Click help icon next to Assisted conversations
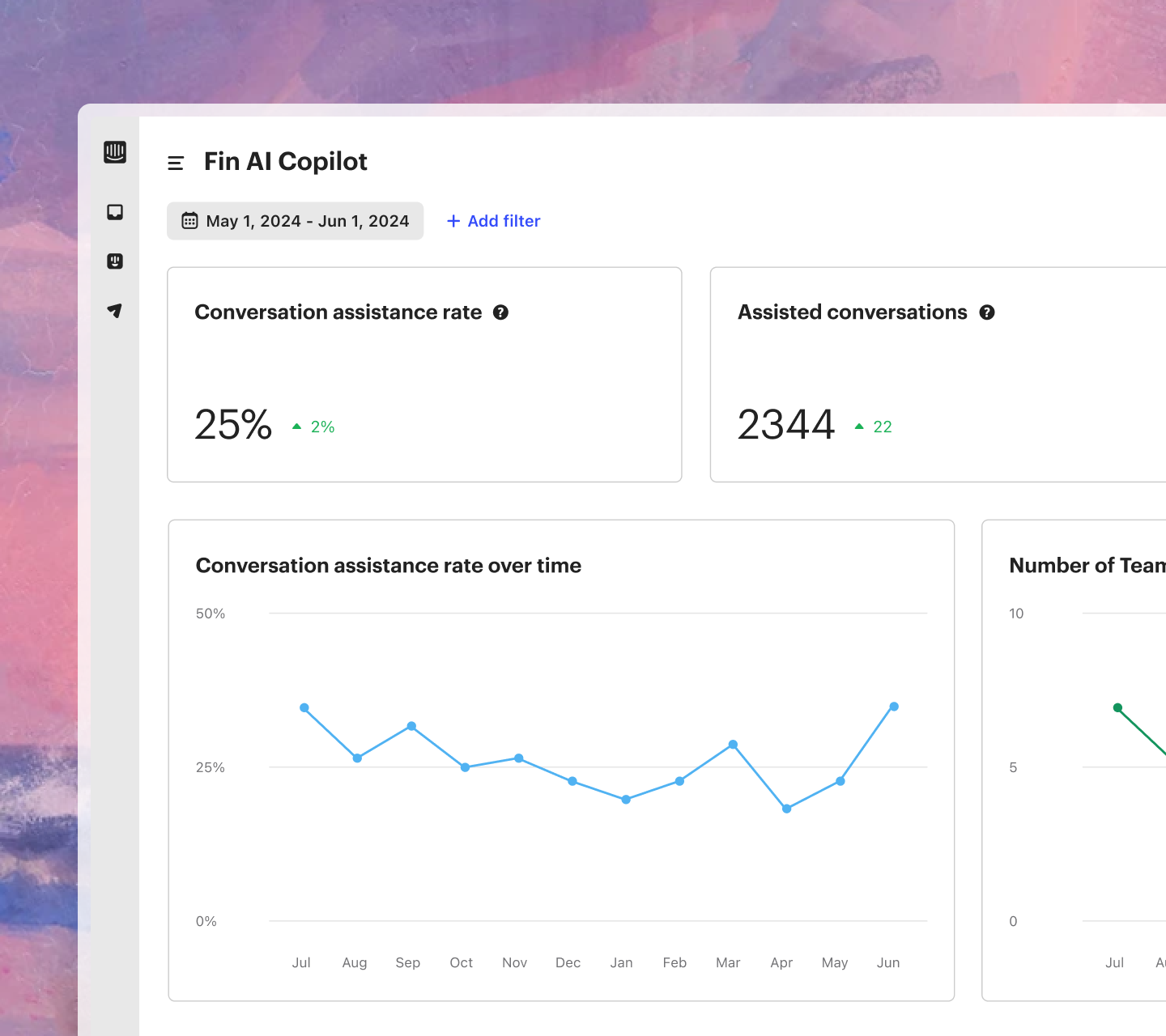 tap(987, 312)
